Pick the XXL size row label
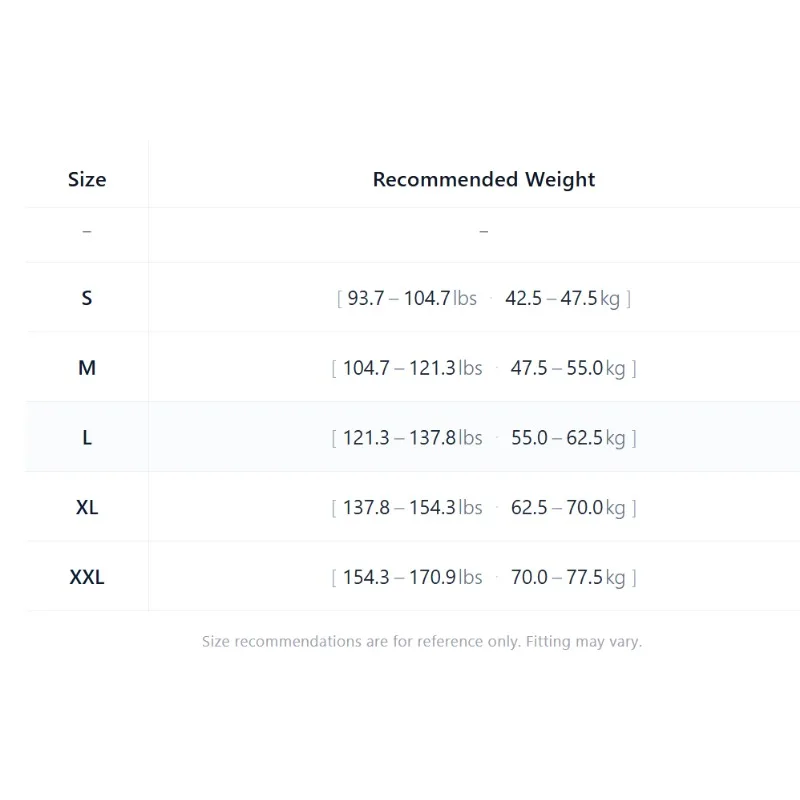Image resolution: width=800 pixels, height=800 pixels. [x=87, y=577]
